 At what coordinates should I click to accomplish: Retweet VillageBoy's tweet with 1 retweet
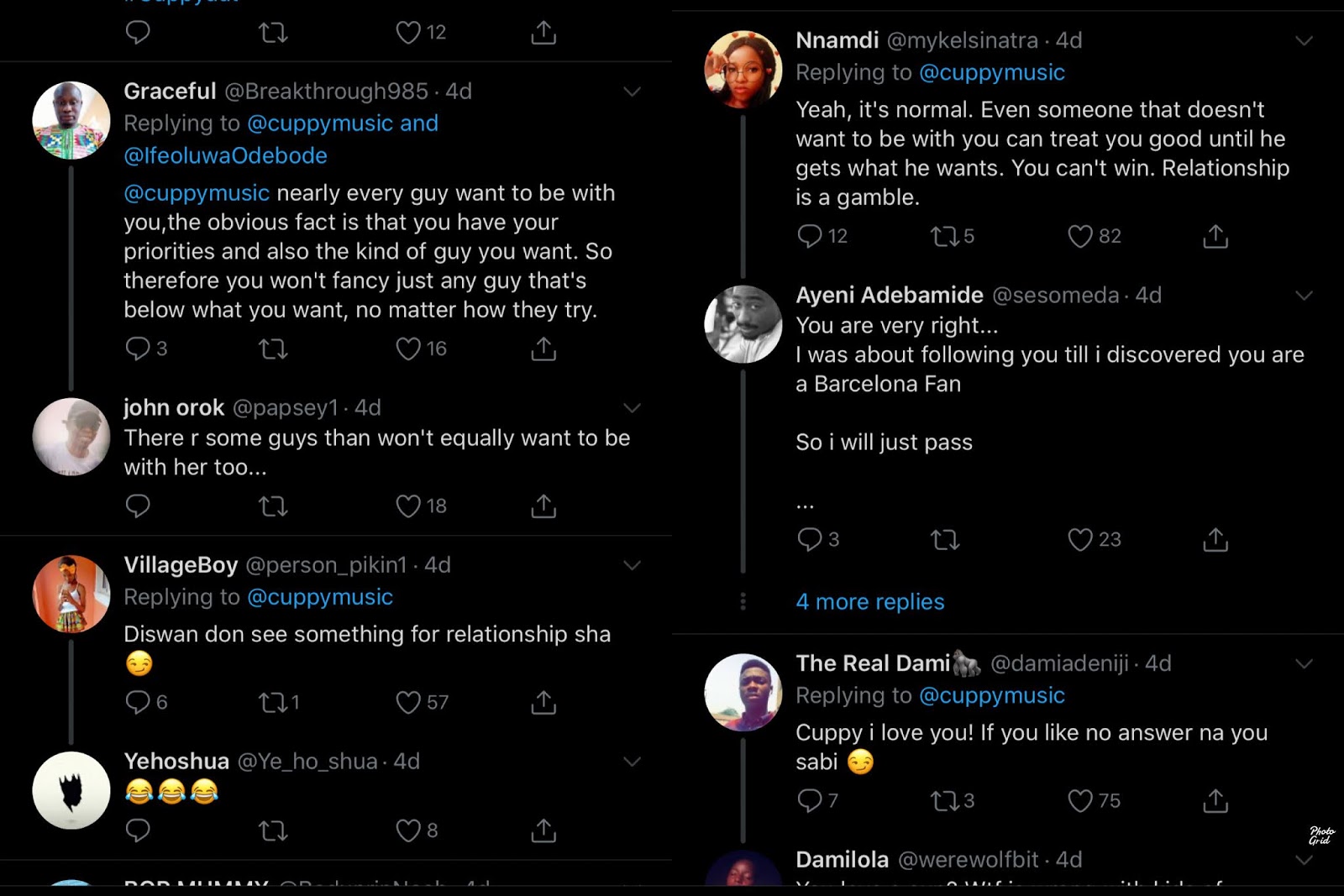tap(273, 702)
